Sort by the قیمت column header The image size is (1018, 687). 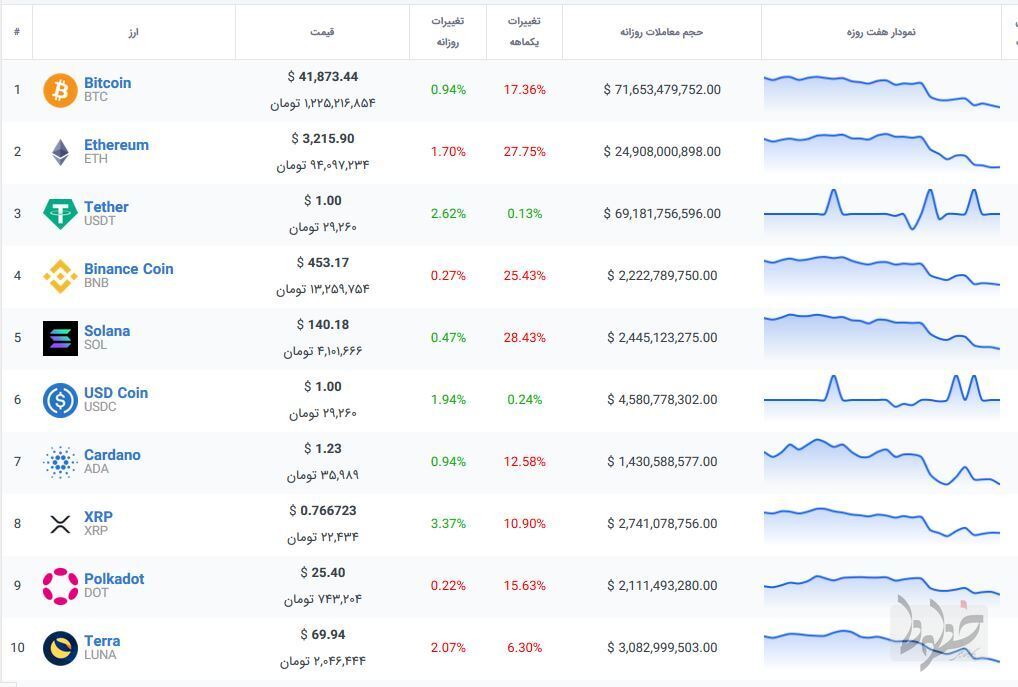coord(322,32)
